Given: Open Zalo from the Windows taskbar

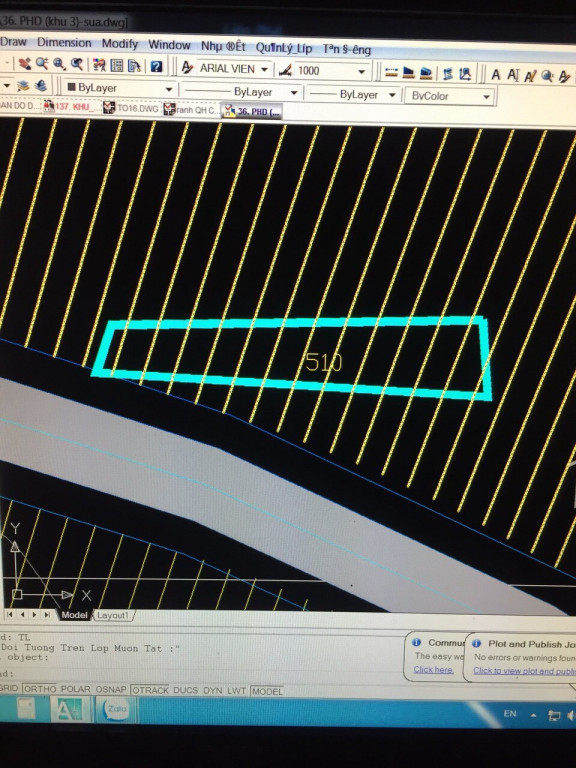Looking at the screenshot, I should pos(116,709).
